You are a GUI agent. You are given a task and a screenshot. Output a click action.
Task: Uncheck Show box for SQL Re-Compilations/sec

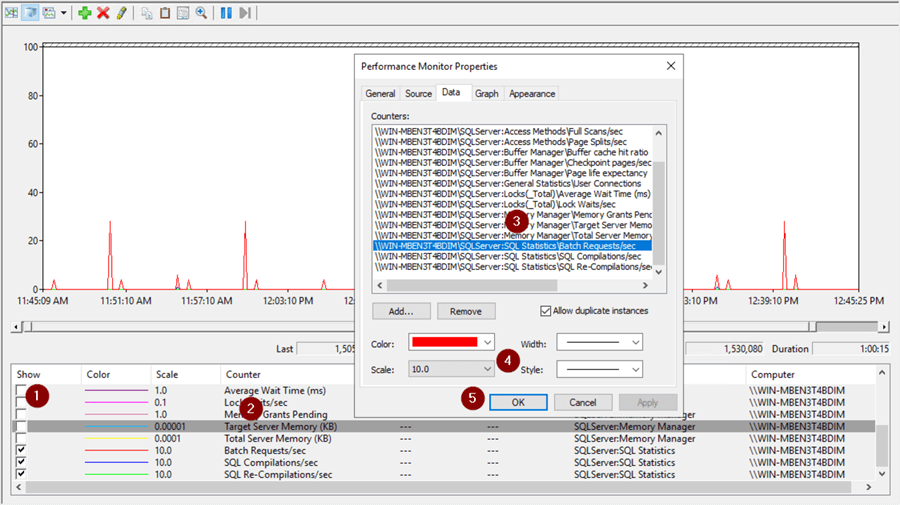[x=21, y=474]
